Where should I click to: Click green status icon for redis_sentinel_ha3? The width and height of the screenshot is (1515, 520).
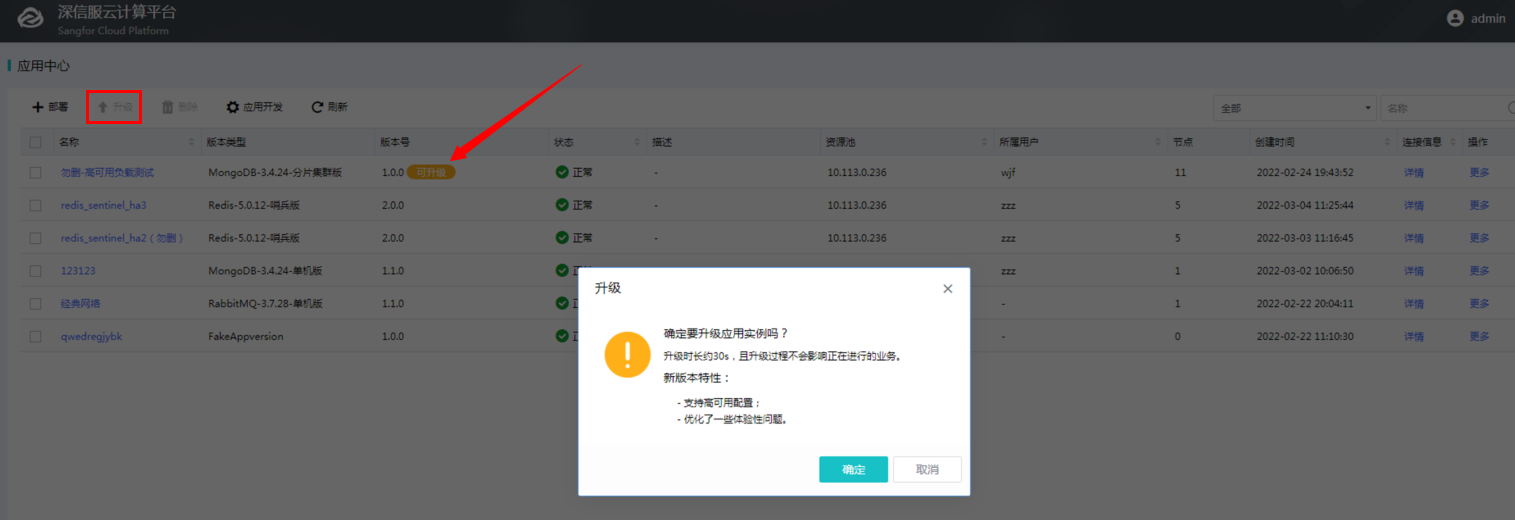[x=562, y=205]
